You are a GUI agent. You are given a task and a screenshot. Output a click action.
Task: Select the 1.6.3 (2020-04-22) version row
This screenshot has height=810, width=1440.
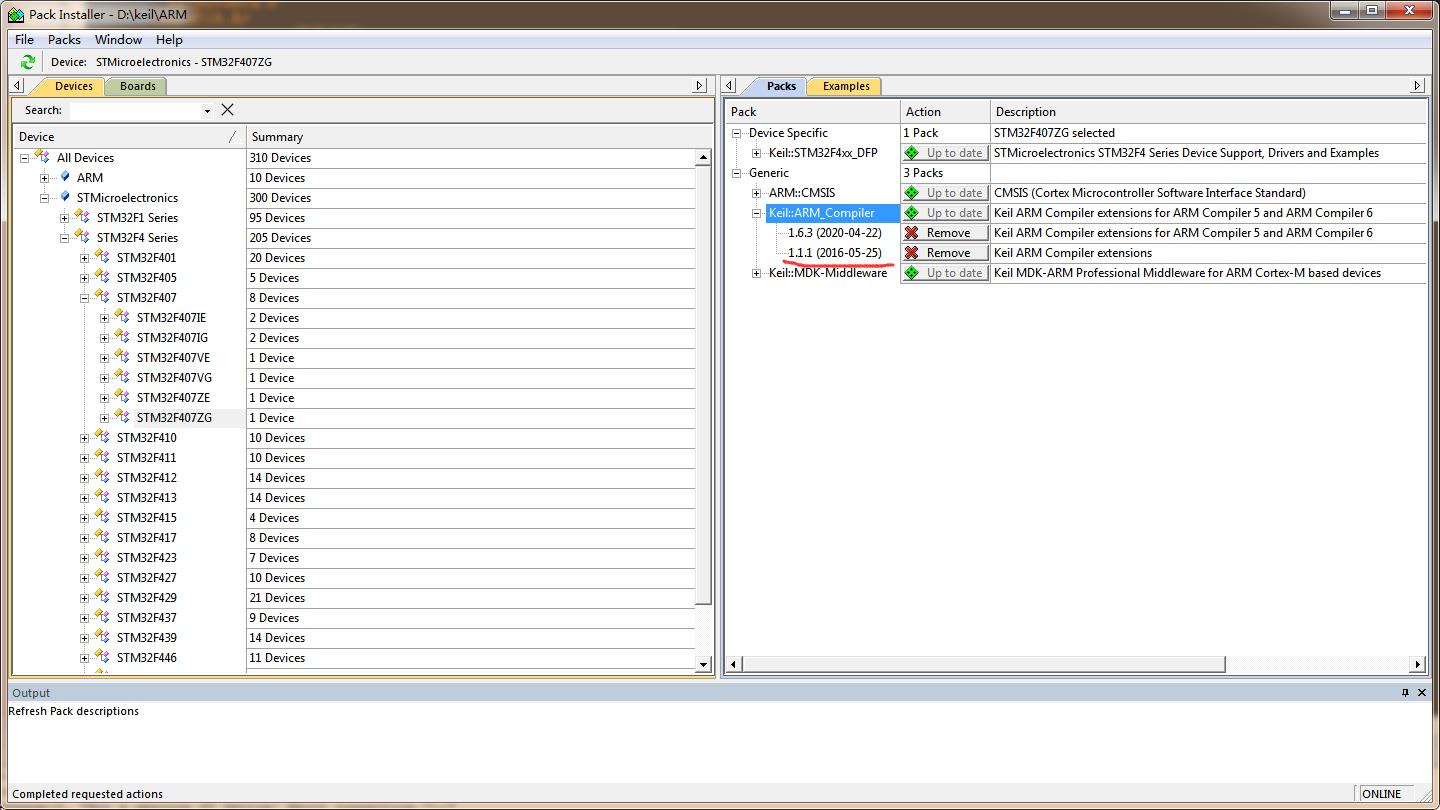tap(835, 233)
